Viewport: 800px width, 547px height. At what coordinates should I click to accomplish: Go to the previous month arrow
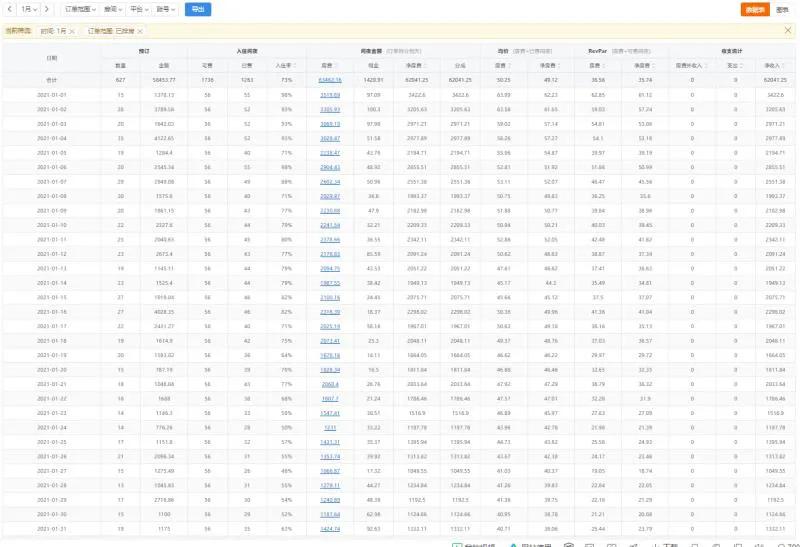point(10,9)
